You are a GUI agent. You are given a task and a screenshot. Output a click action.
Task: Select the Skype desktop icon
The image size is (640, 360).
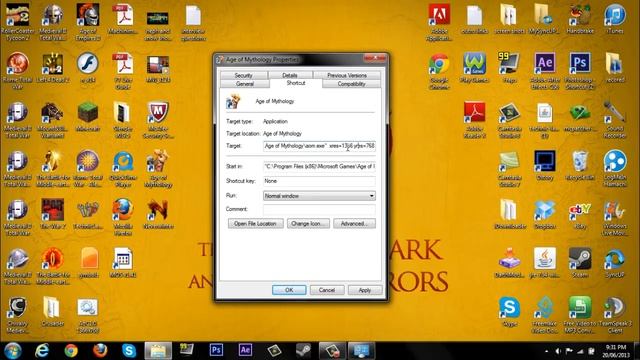coord(509,311)
